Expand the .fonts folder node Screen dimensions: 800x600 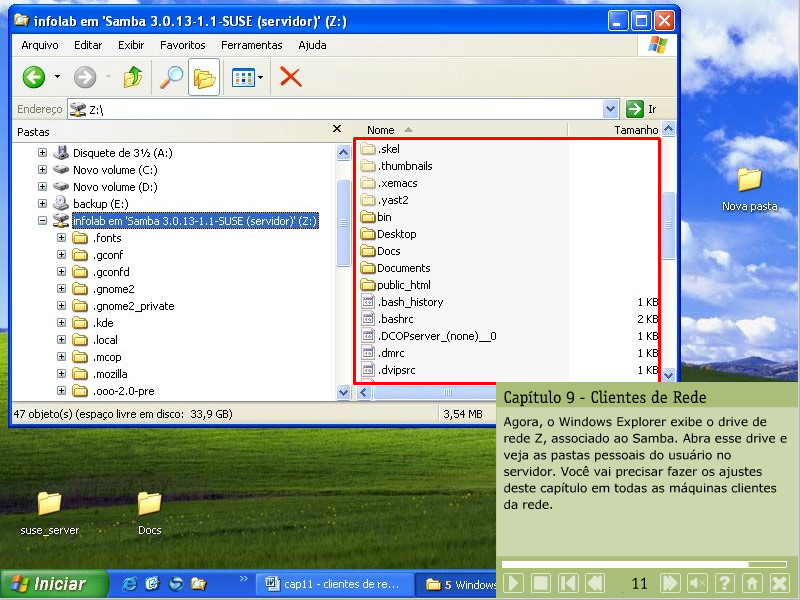pyautogui.click(x=62, y=238)
